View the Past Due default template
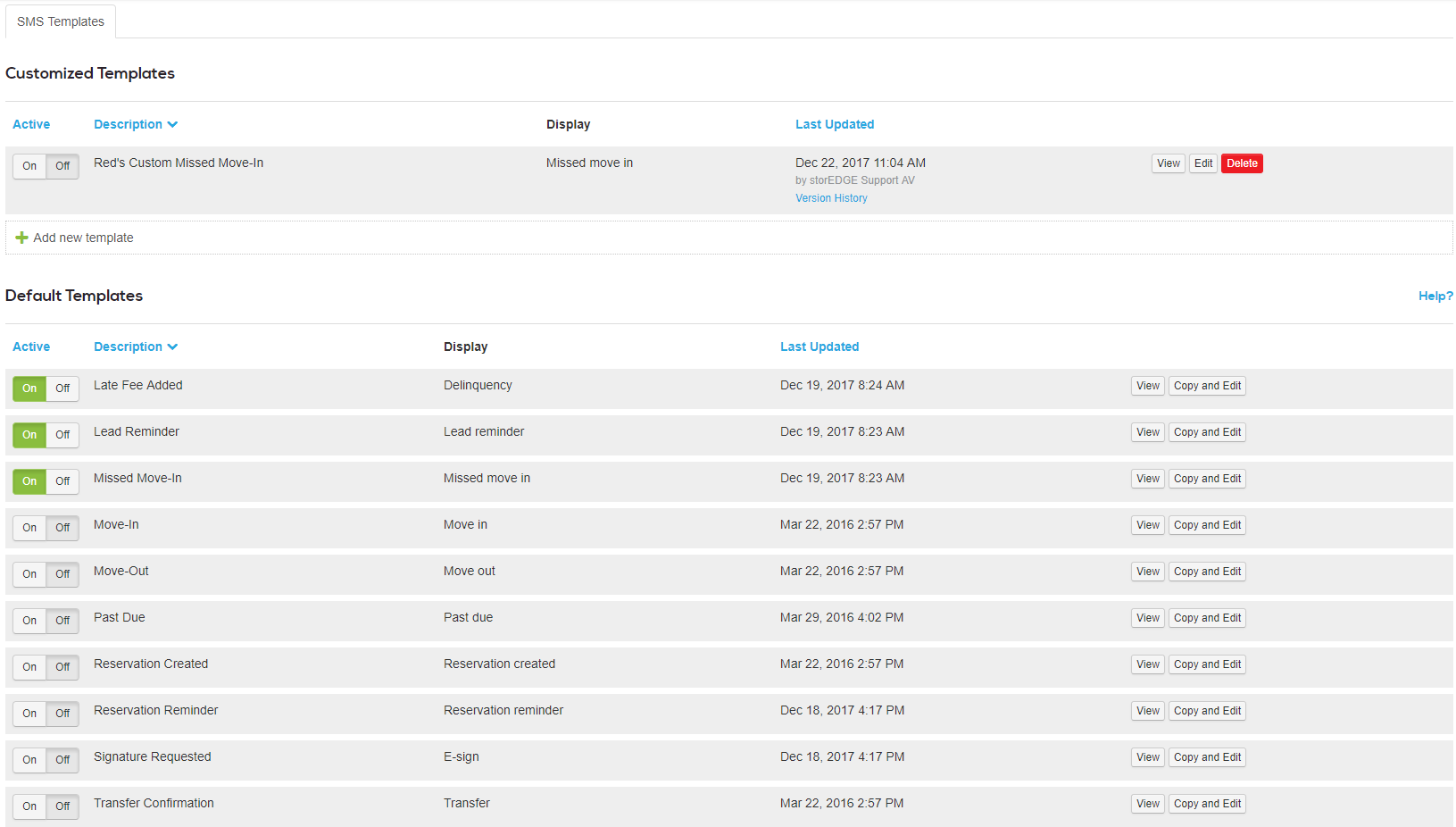Screen dimensions: 1456x827 click(1147, 618)
